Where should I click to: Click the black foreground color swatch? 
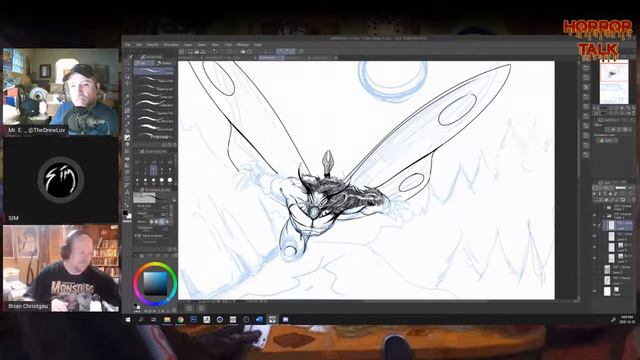[x=126, y=213]
